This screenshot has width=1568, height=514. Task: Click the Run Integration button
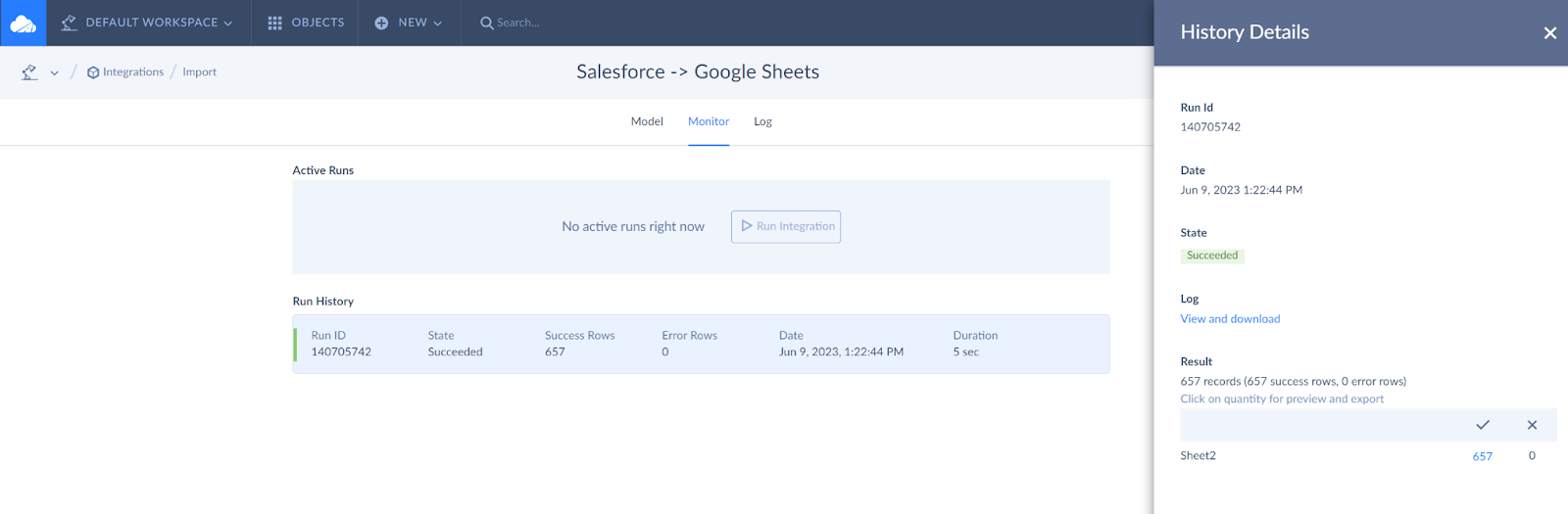tap(786, 226)
